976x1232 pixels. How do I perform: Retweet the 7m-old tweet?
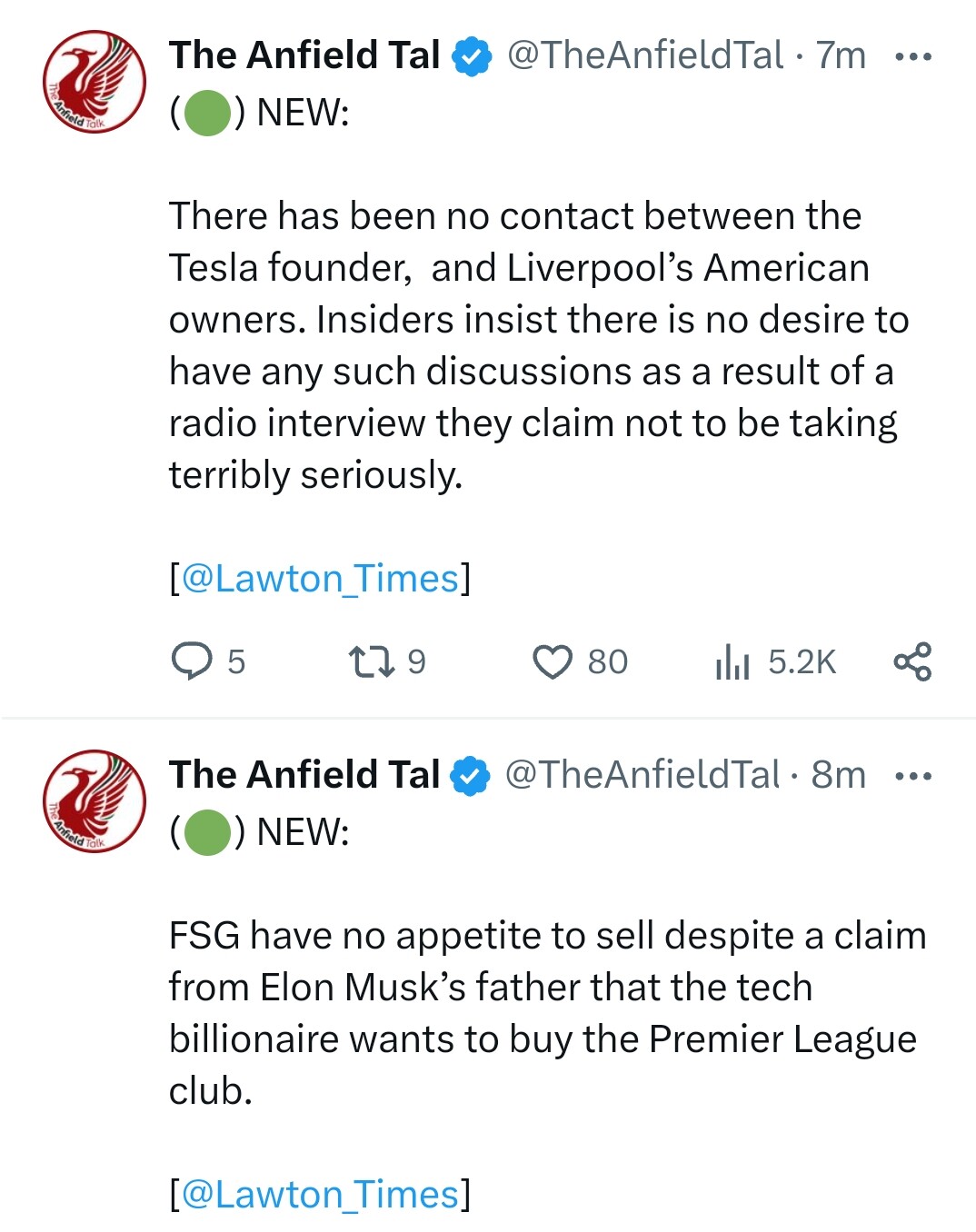[372, 661]
